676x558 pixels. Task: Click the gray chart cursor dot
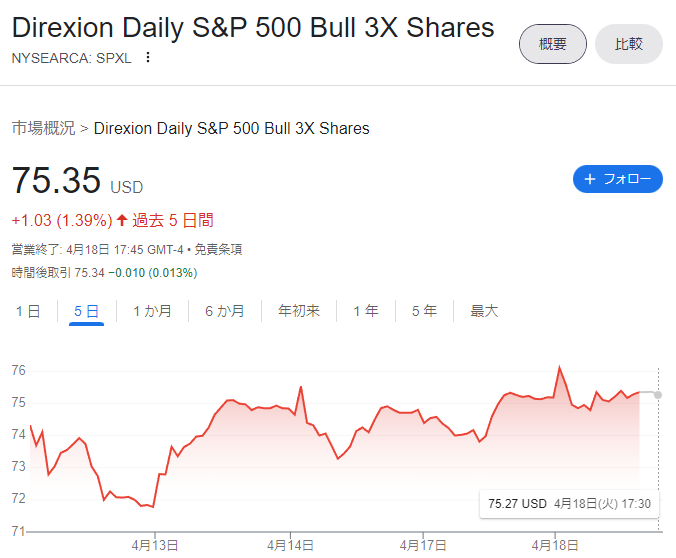point(657,395)
